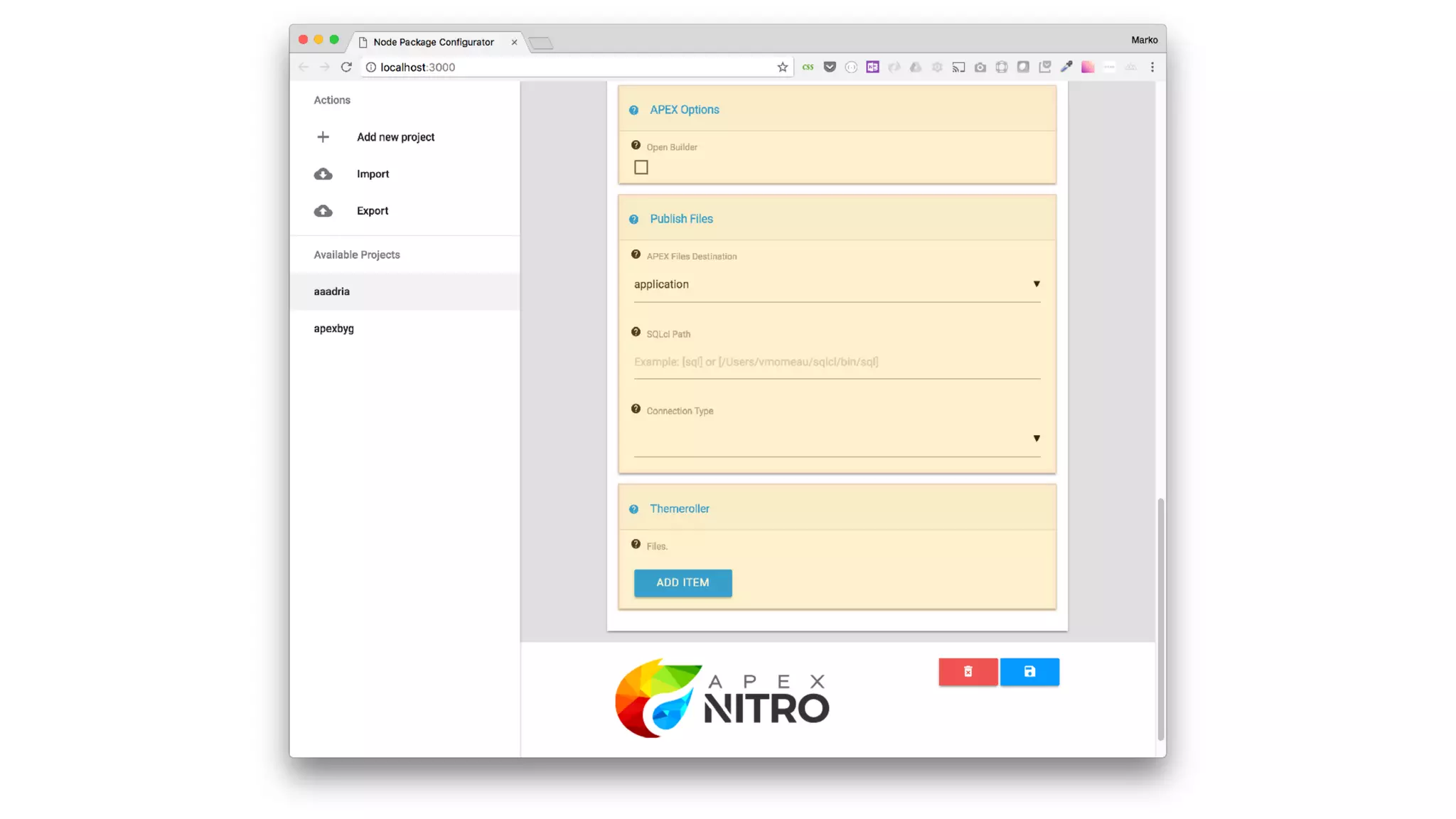Enable the Open Builder checkbox
Image resolution: width=1456 pixels, height=819 pixels.
pyautogui.click(x=641, y=168)
